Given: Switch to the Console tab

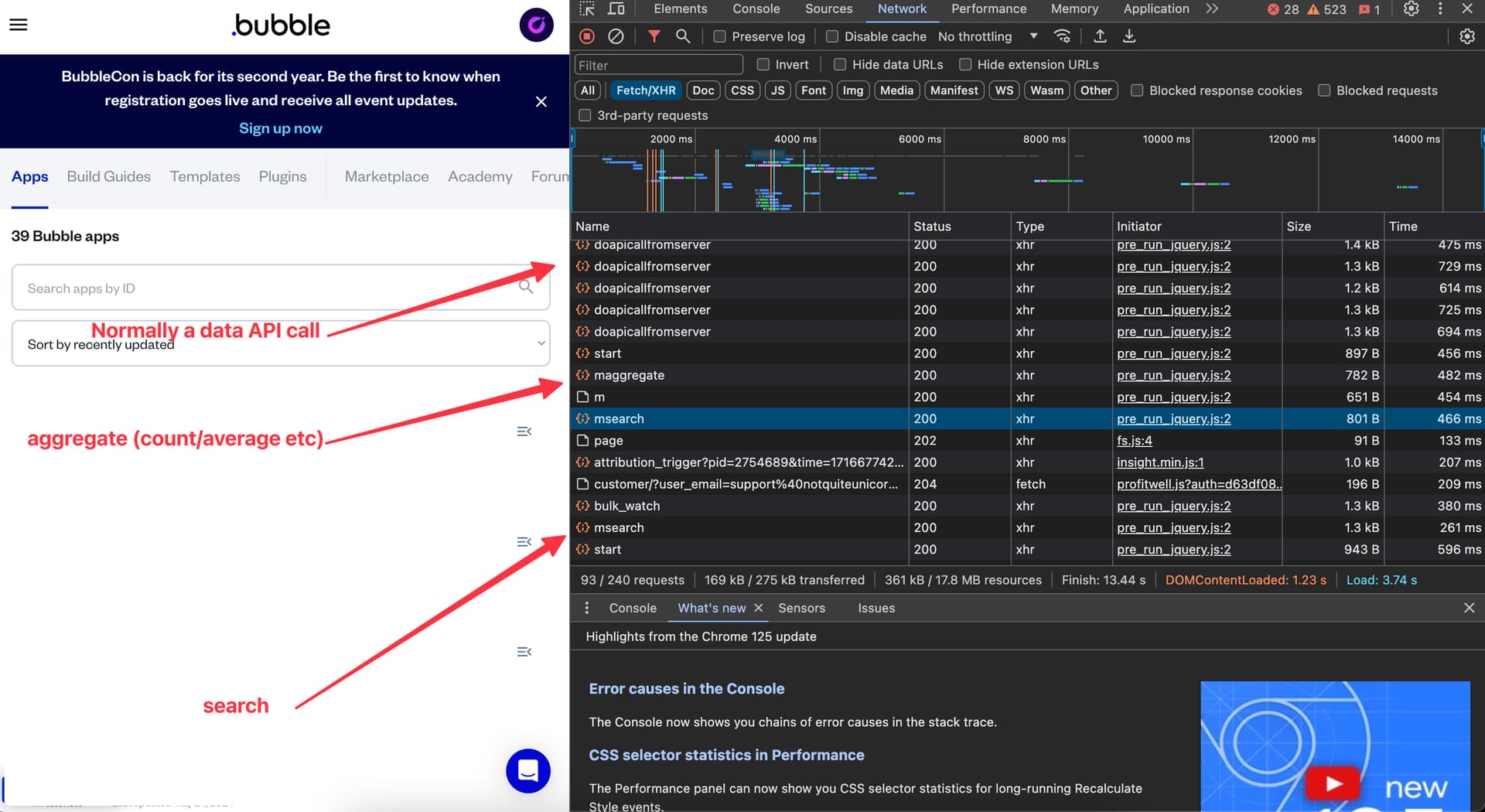Looking at the screenshot, I should (756, 9).
